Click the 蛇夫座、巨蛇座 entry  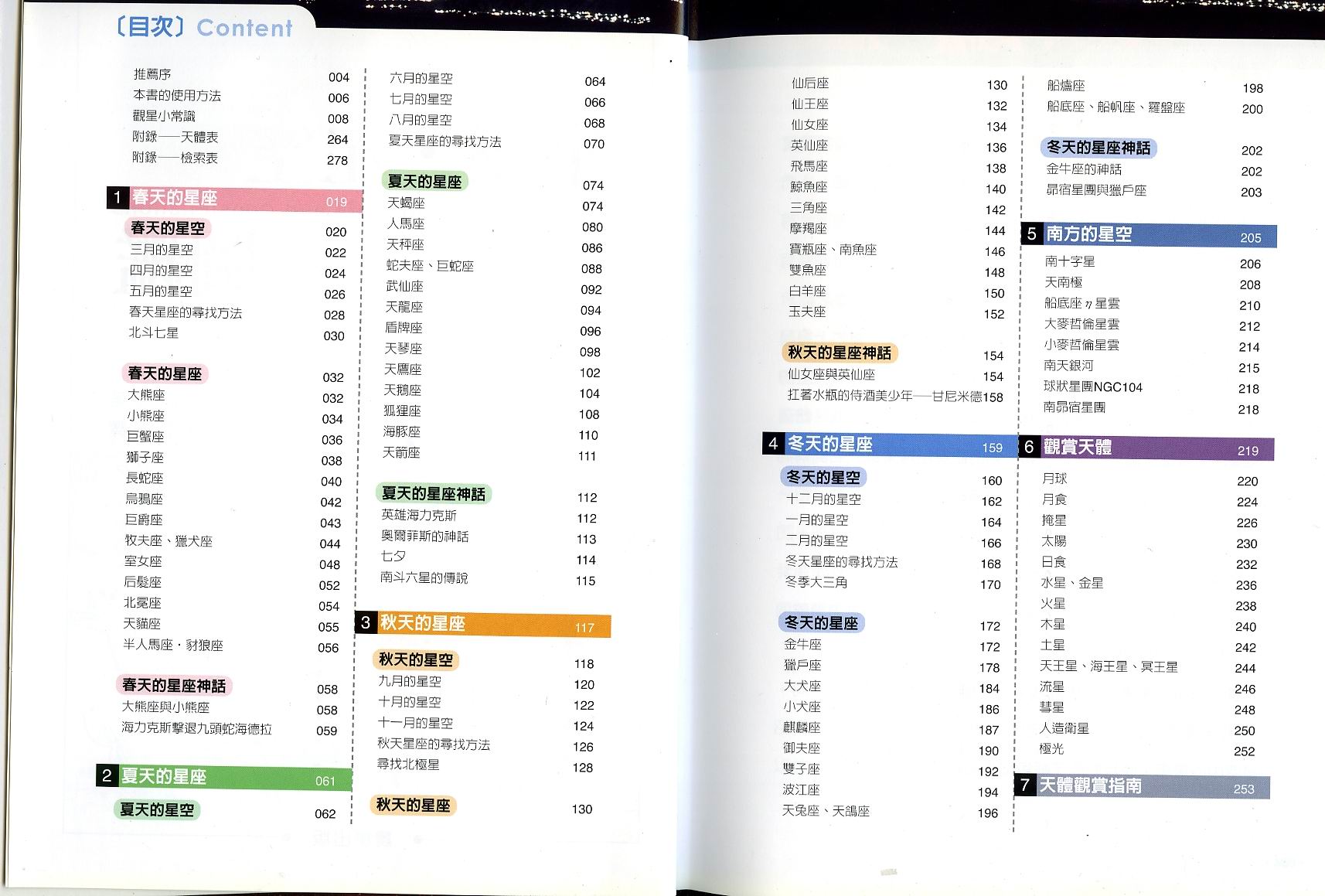[430, 266]
